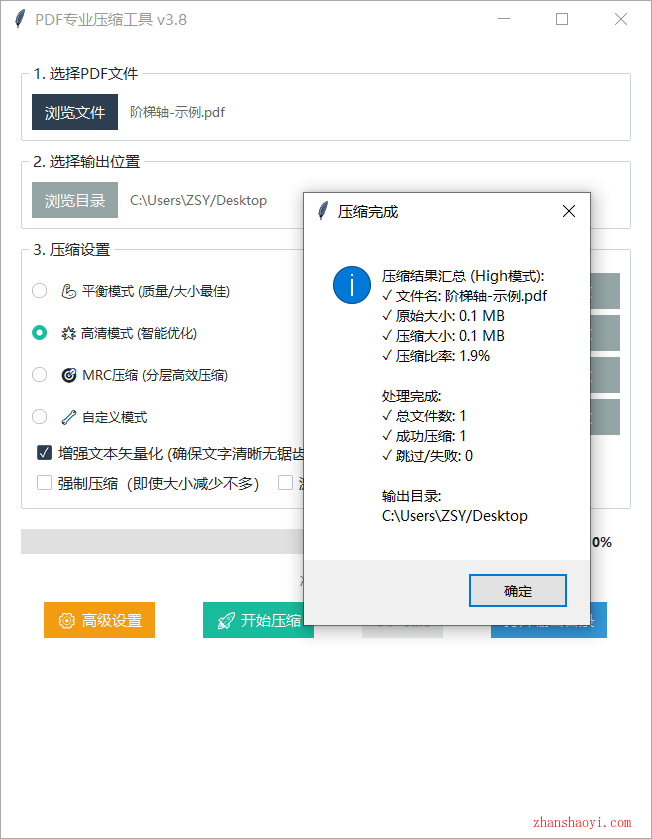This screenshot has height=839, width=652.
Task: Click 开始压缩 button
Action: tap(258, 620)
